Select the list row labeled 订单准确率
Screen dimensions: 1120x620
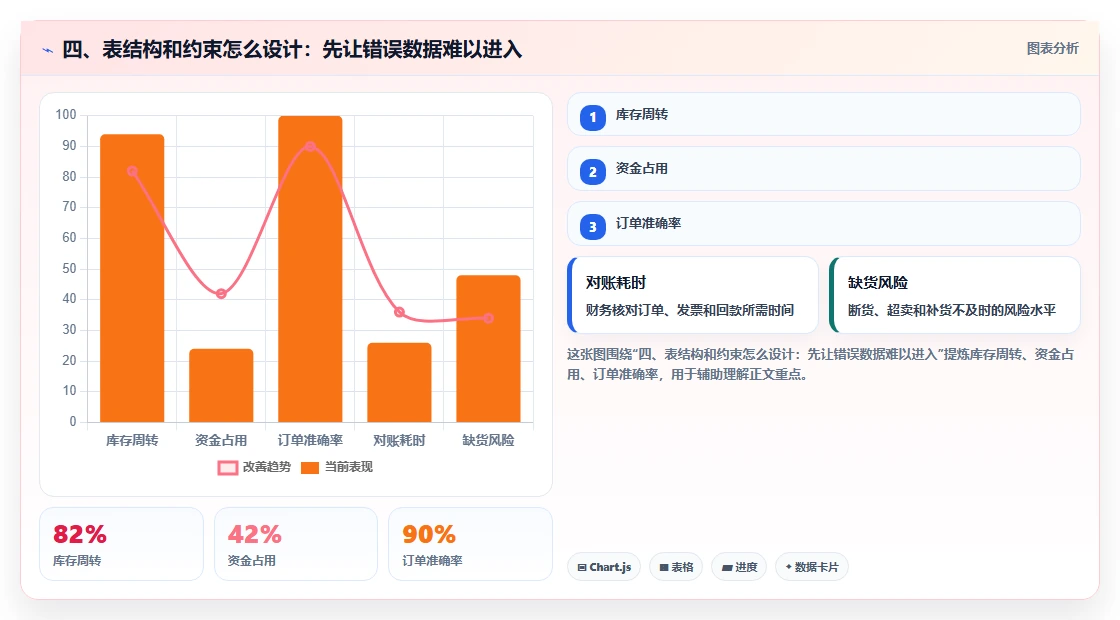point(824,224)
